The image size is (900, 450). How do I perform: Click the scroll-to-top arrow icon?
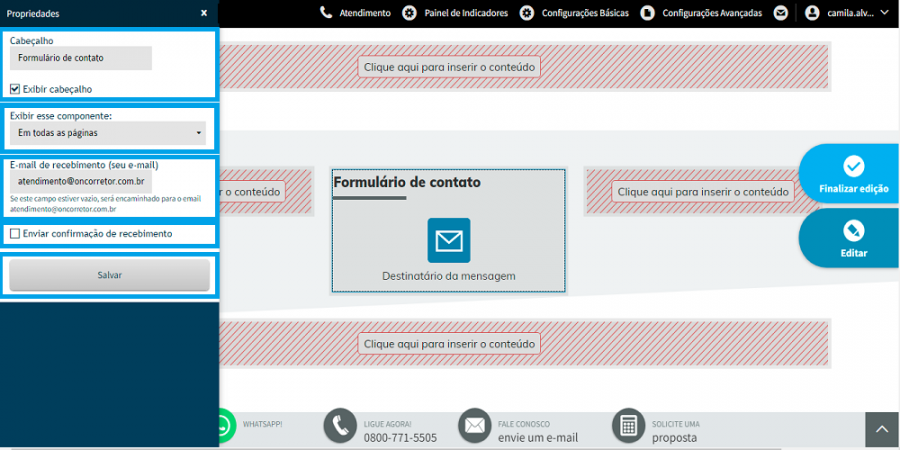click(x=882, y=430)
